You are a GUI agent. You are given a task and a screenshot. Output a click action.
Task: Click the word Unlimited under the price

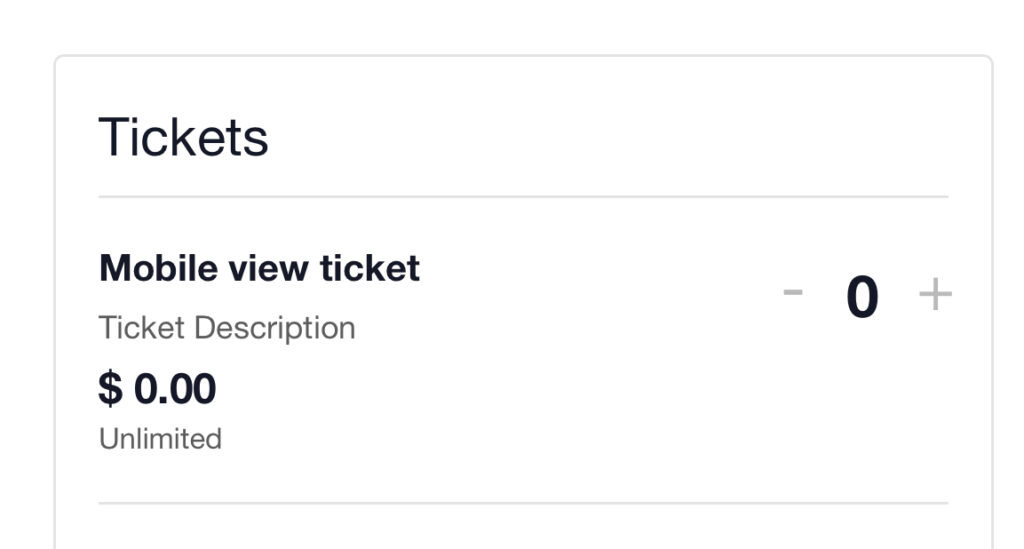click(x=160, y=438)
